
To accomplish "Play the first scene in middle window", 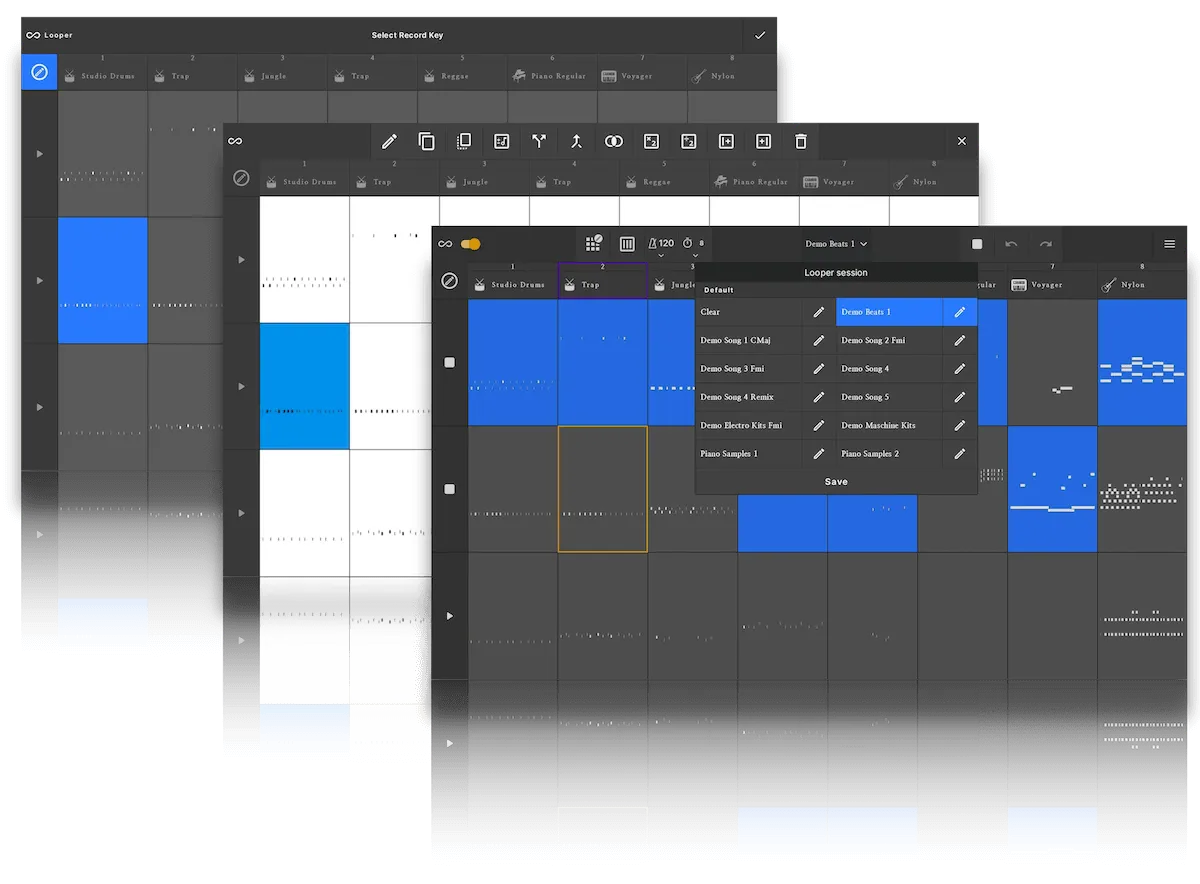I will (241, 260).
